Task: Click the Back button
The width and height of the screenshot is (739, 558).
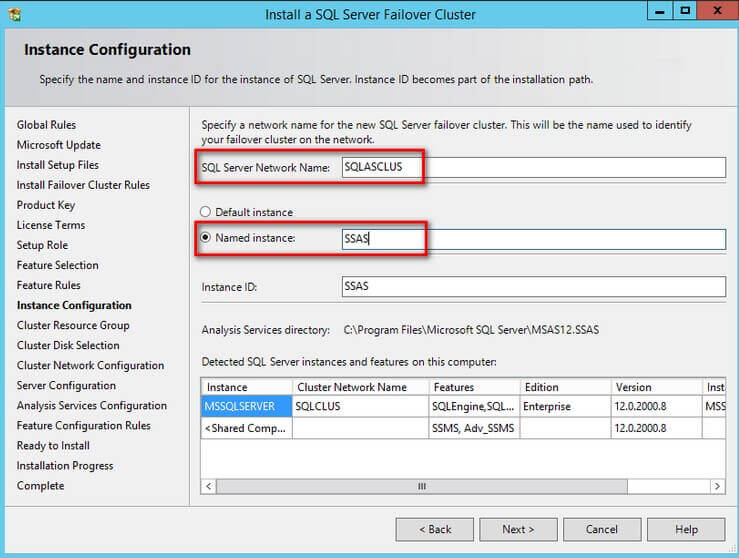Action: (x=435, y=529)
